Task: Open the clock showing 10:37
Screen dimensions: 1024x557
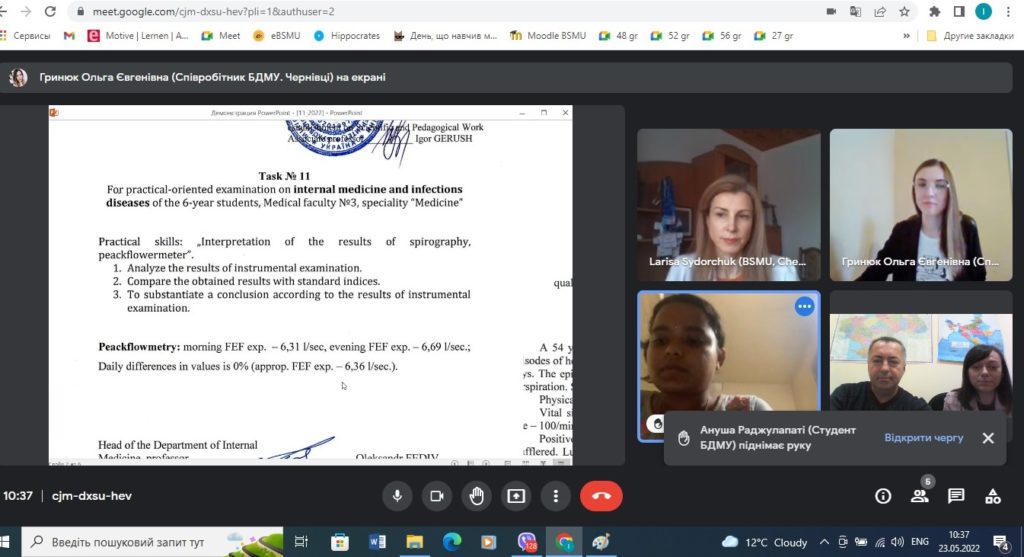Action: click(959, 542)
